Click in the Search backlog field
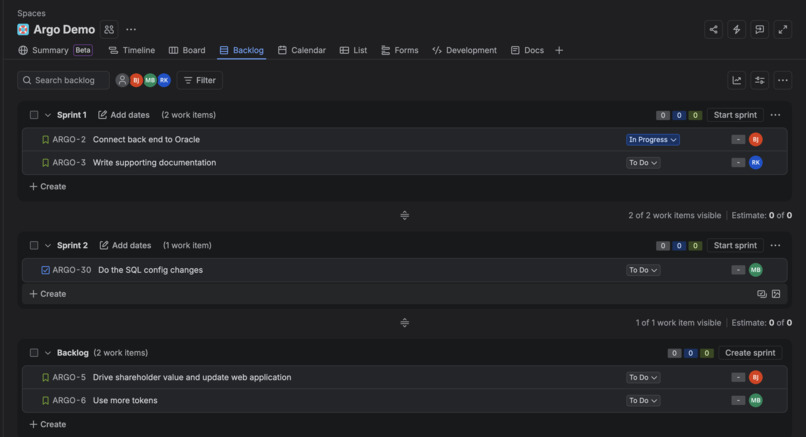Screen dimensions: 806x437 pos(63,80)
